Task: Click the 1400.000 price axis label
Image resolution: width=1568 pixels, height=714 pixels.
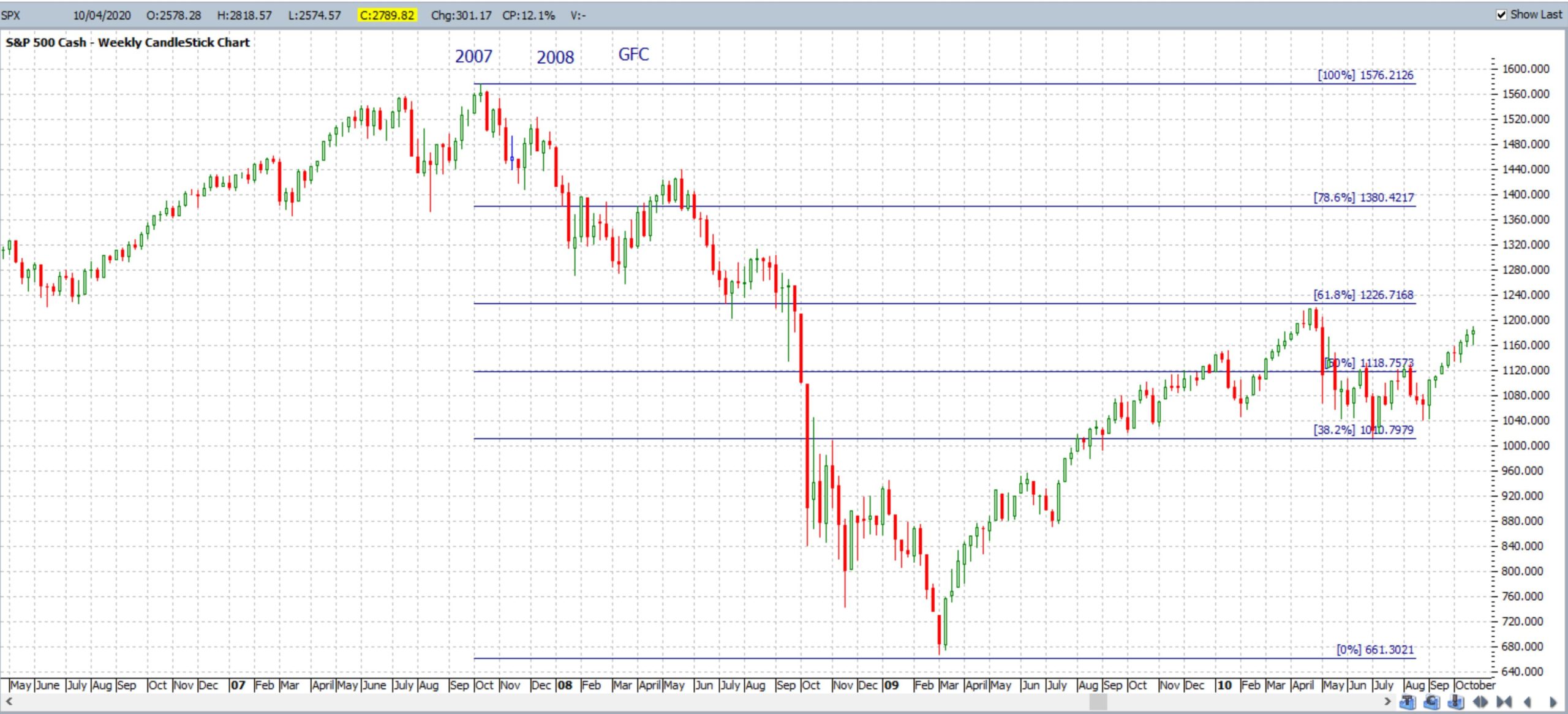Action: point(1526,194)
